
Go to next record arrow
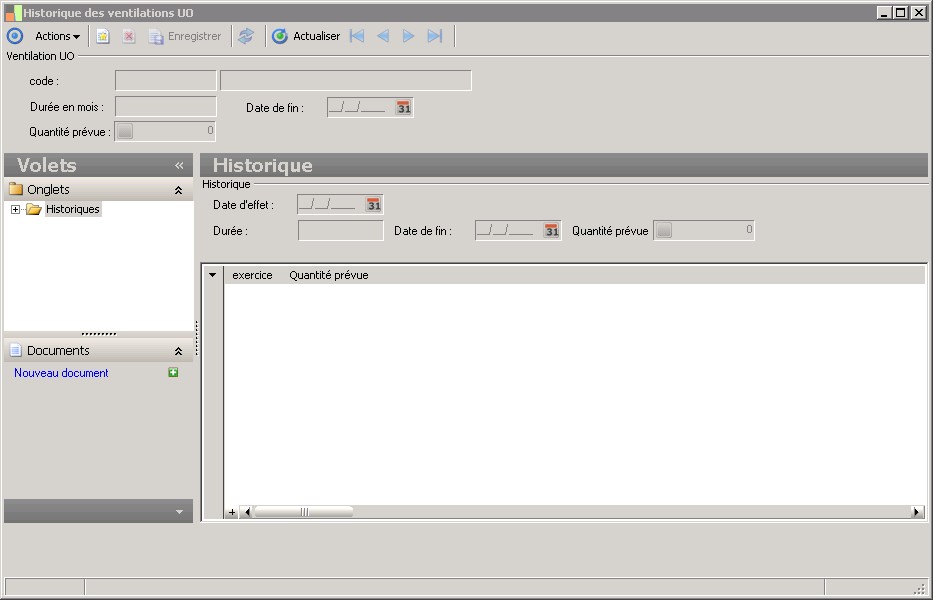(x=408, y=36)
